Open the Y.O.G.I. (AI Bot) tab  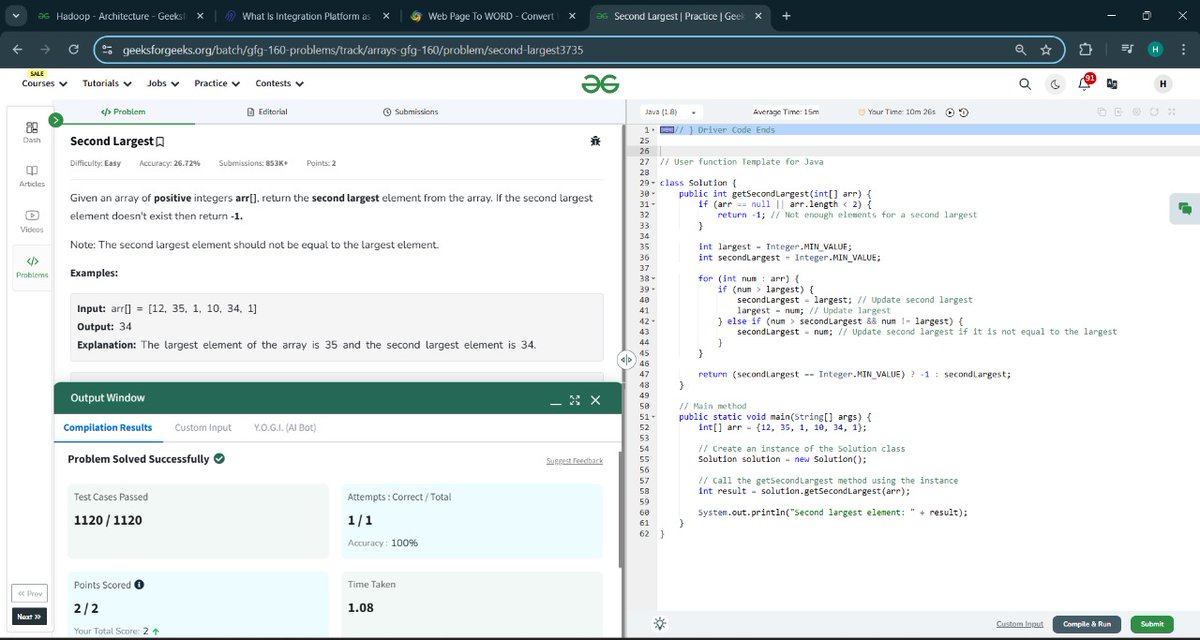click(285, 428)
